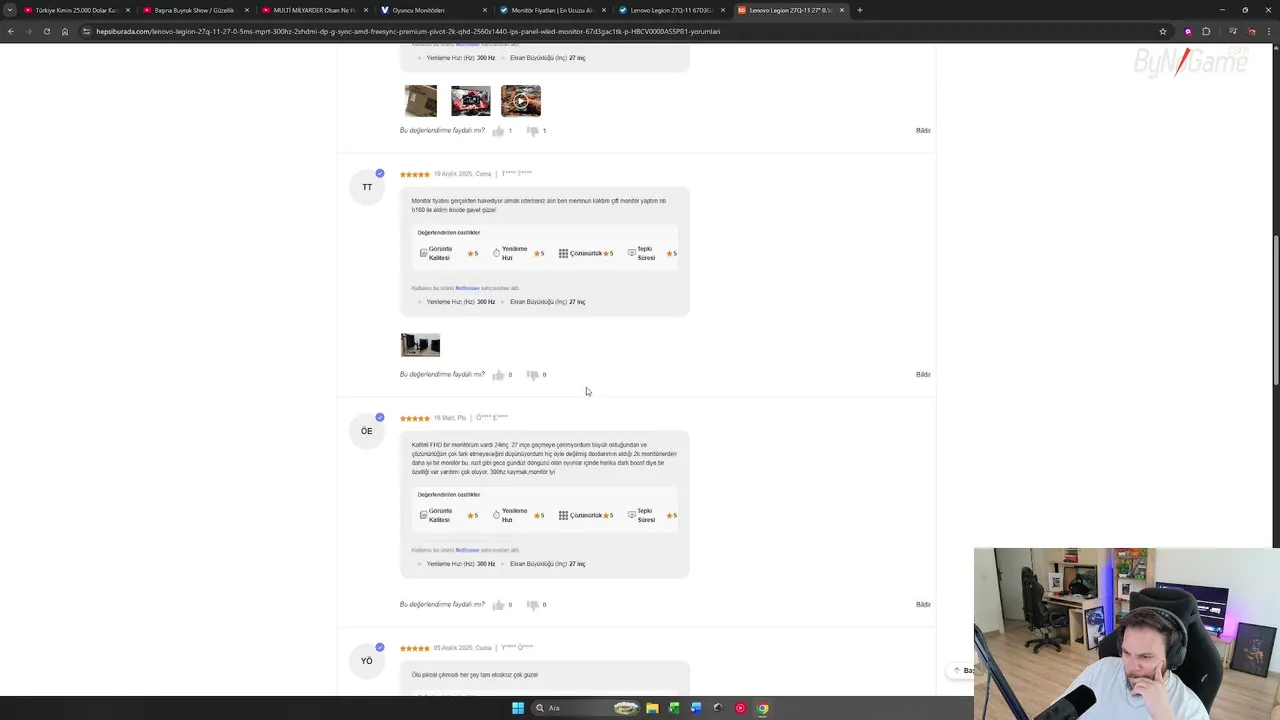
Task: Close the Oyuncu Monitörleri tab
Action: pos(485,10)
